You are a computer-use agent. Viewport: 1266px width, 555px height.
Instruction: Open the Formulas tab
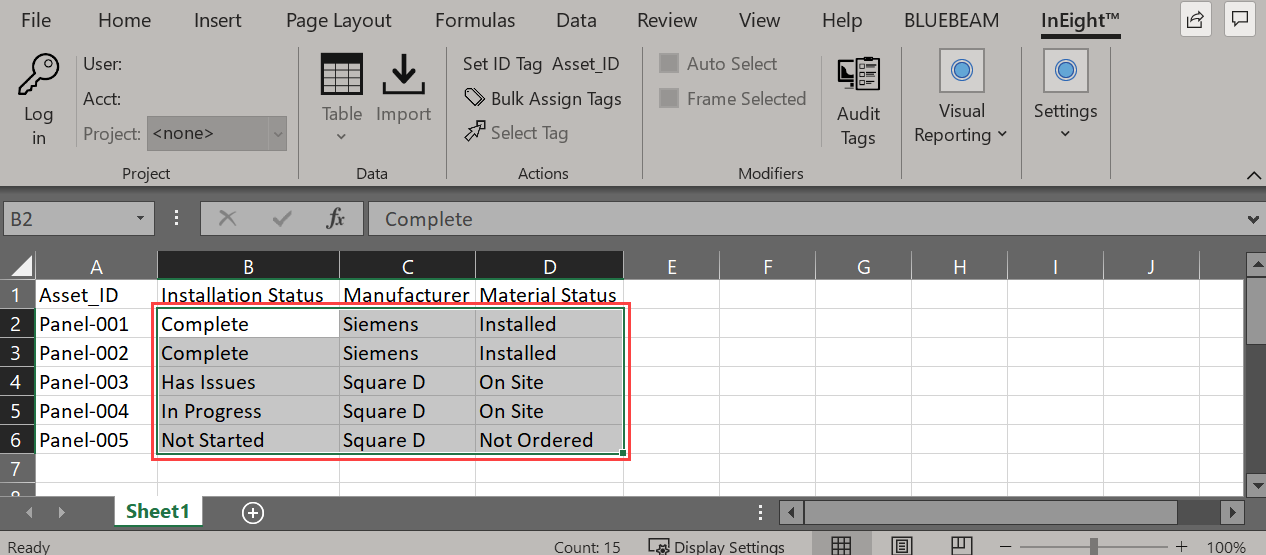(475, 20)
